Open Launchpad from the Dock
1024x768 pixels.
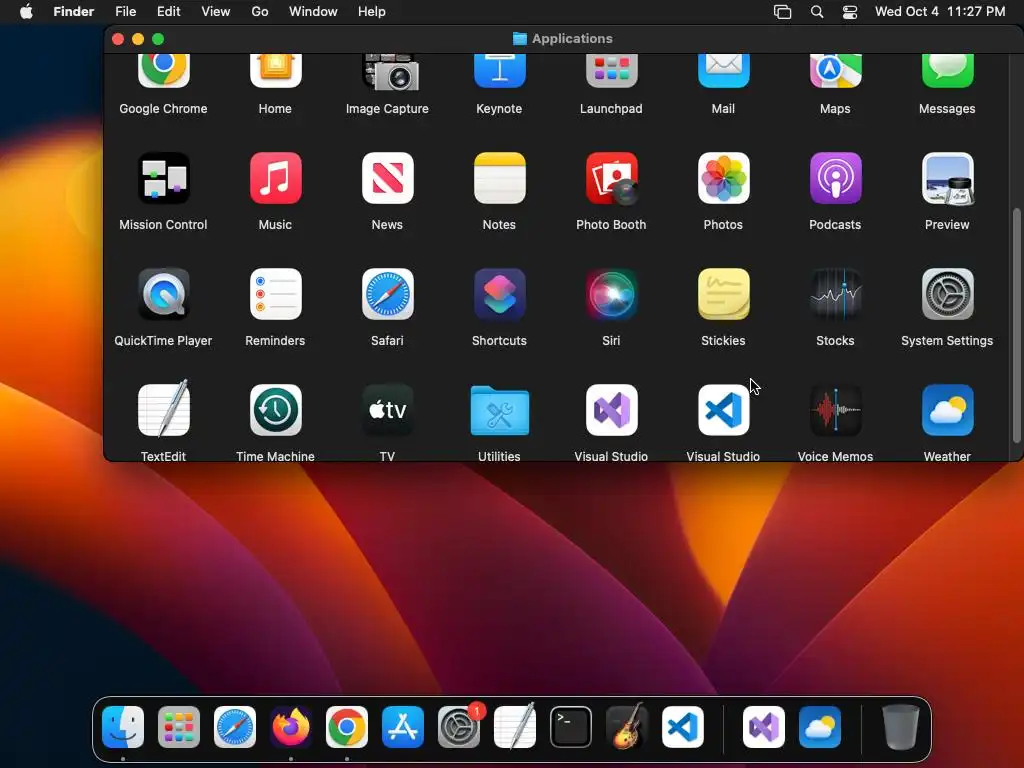[179, 727]
